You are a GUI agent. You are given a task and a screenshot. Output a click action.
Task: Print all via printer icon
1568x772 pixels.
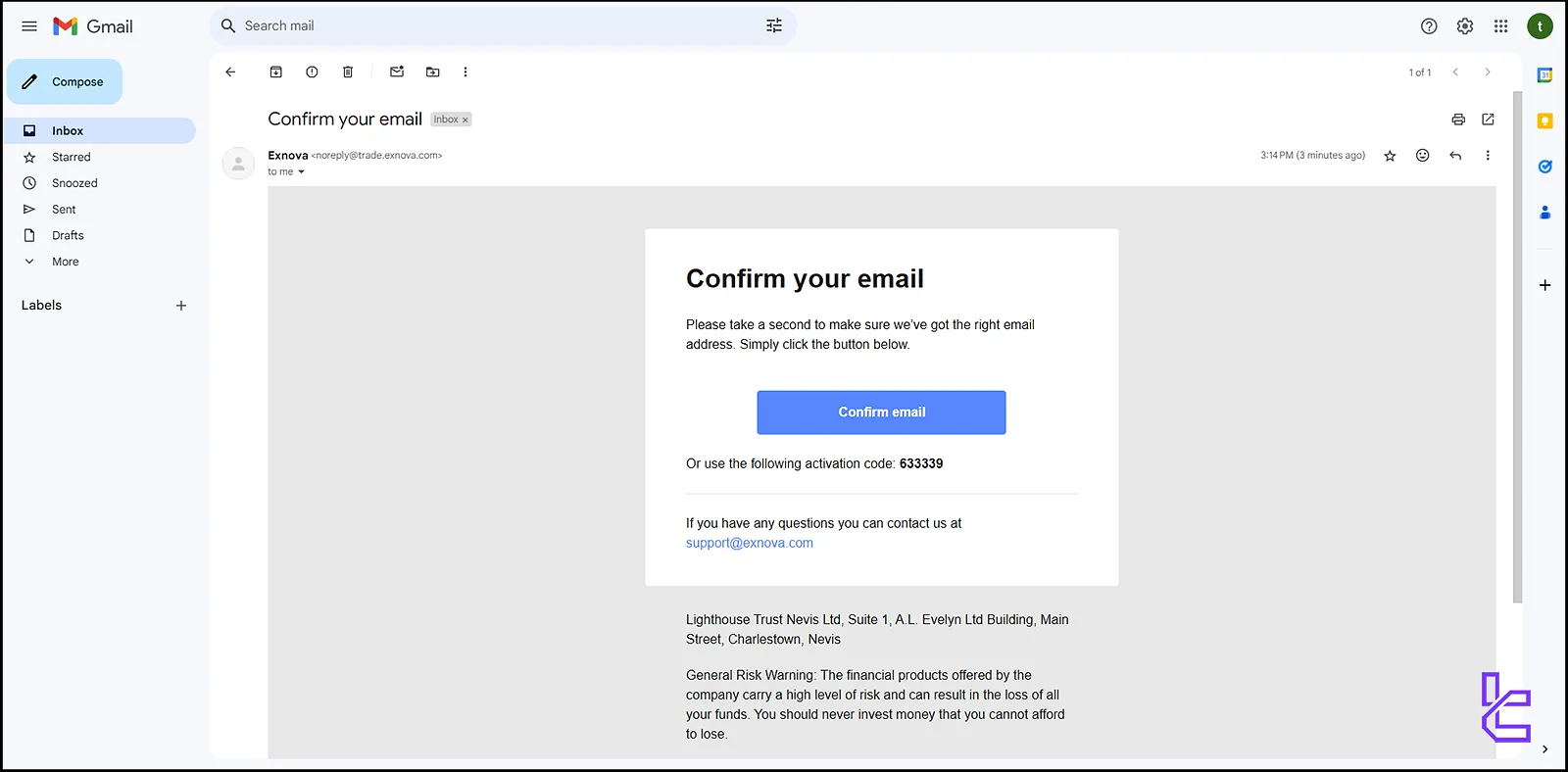coord(1458,119)
